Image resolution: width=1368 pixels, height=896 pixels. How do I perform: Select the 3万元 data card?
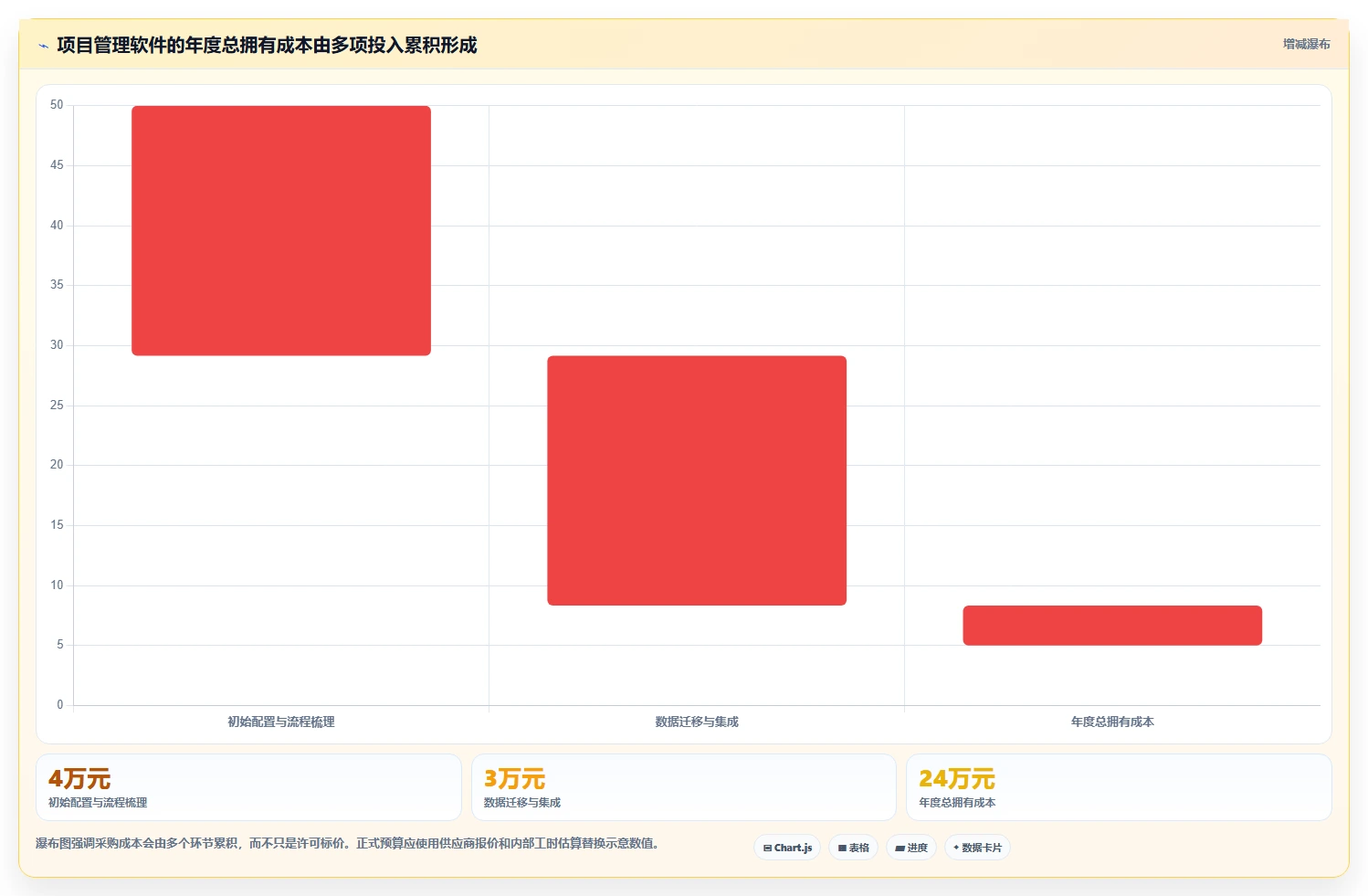[683, 787]
